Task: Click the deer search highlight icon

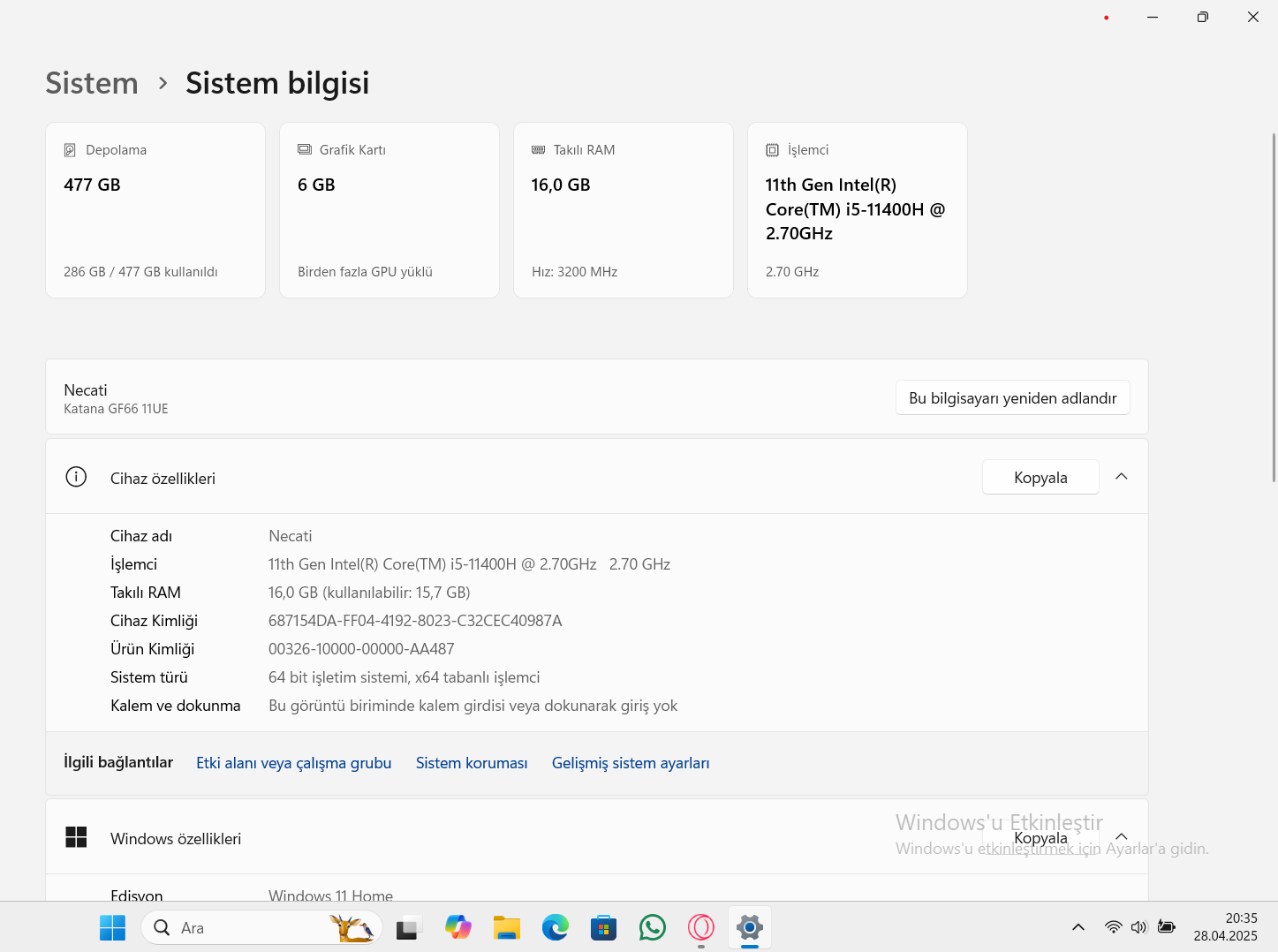Action: 352,927
